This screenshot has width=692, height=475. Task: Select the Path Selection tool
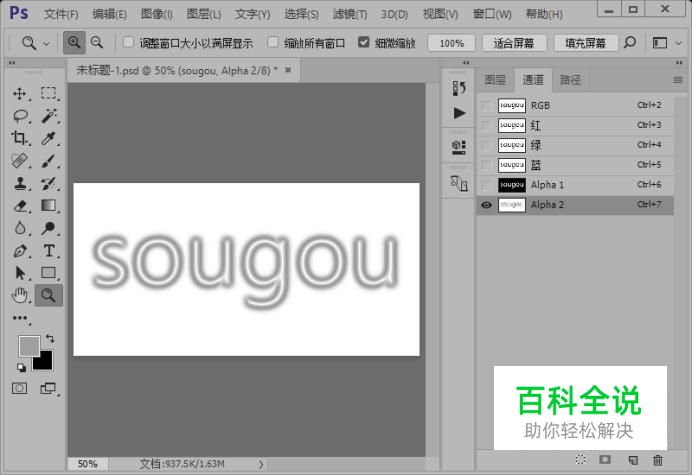[19, 273]
